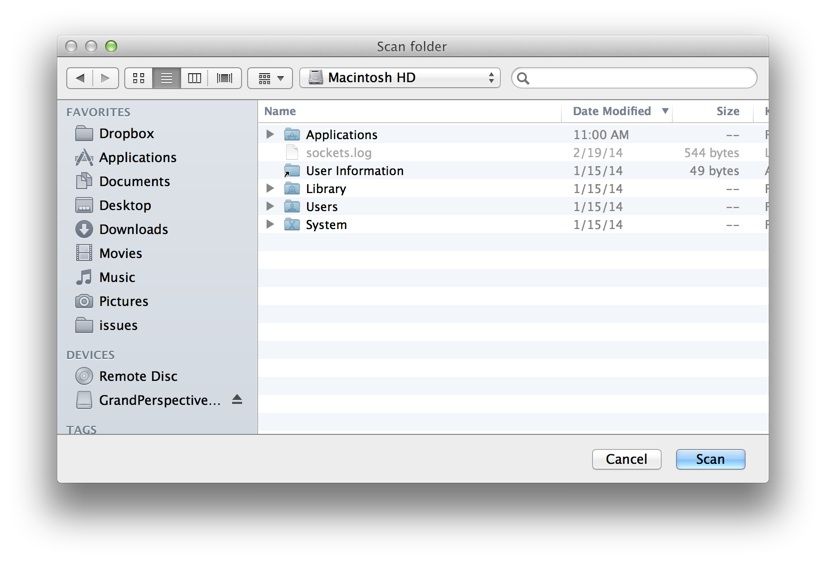Open the item arrangement dropdown
The width and height of the screenshot is (826, 562).
click(270, 78)
